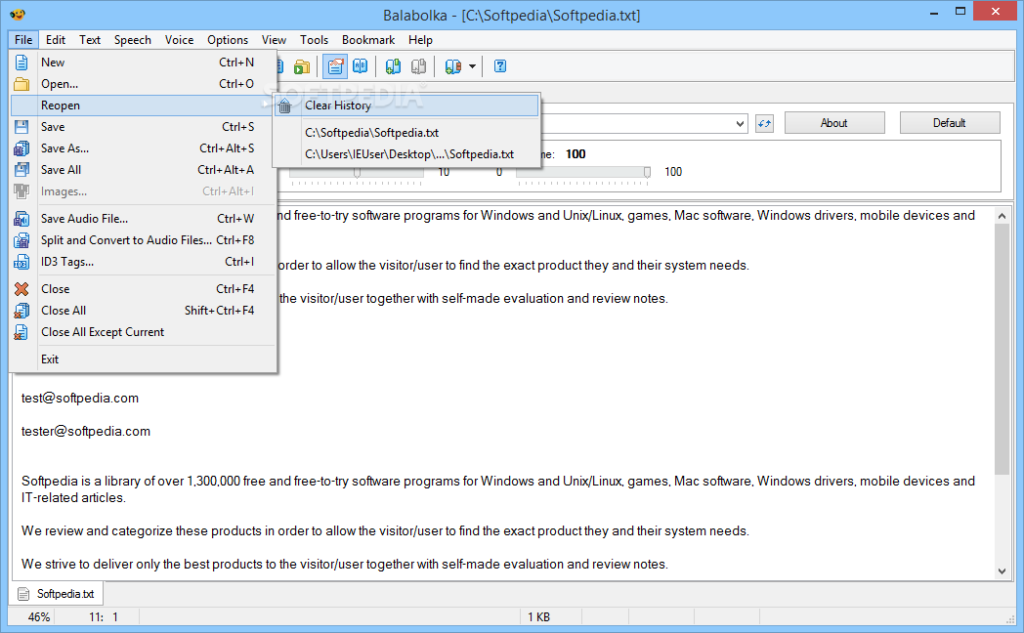The image size is (1024, 633).
Task: Click the add-dictionary icon with green plus
Action: point(392,66)
